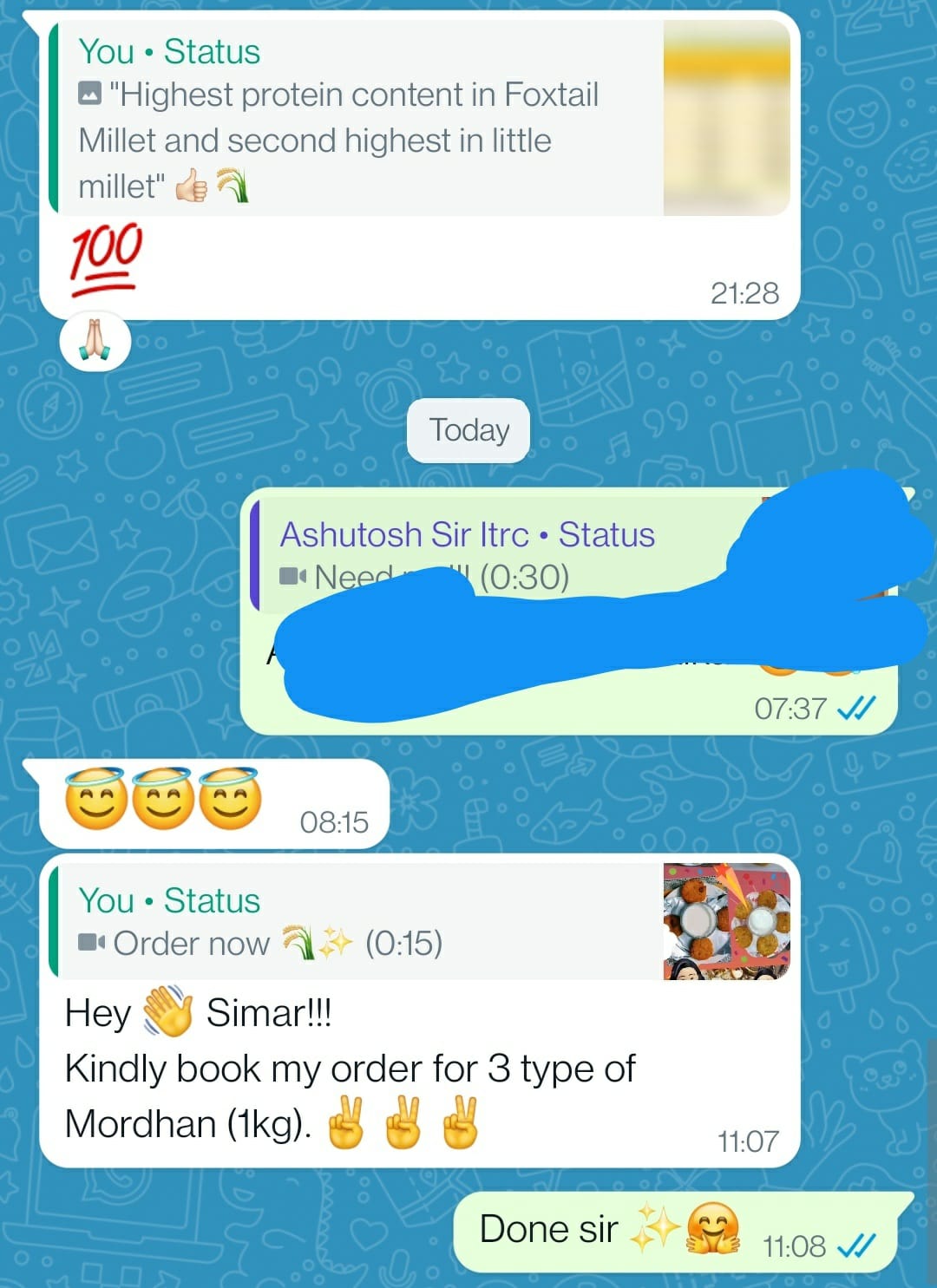Tap the Today date chip
This screenshot has height=1288, width=937.
coord(468,430)
